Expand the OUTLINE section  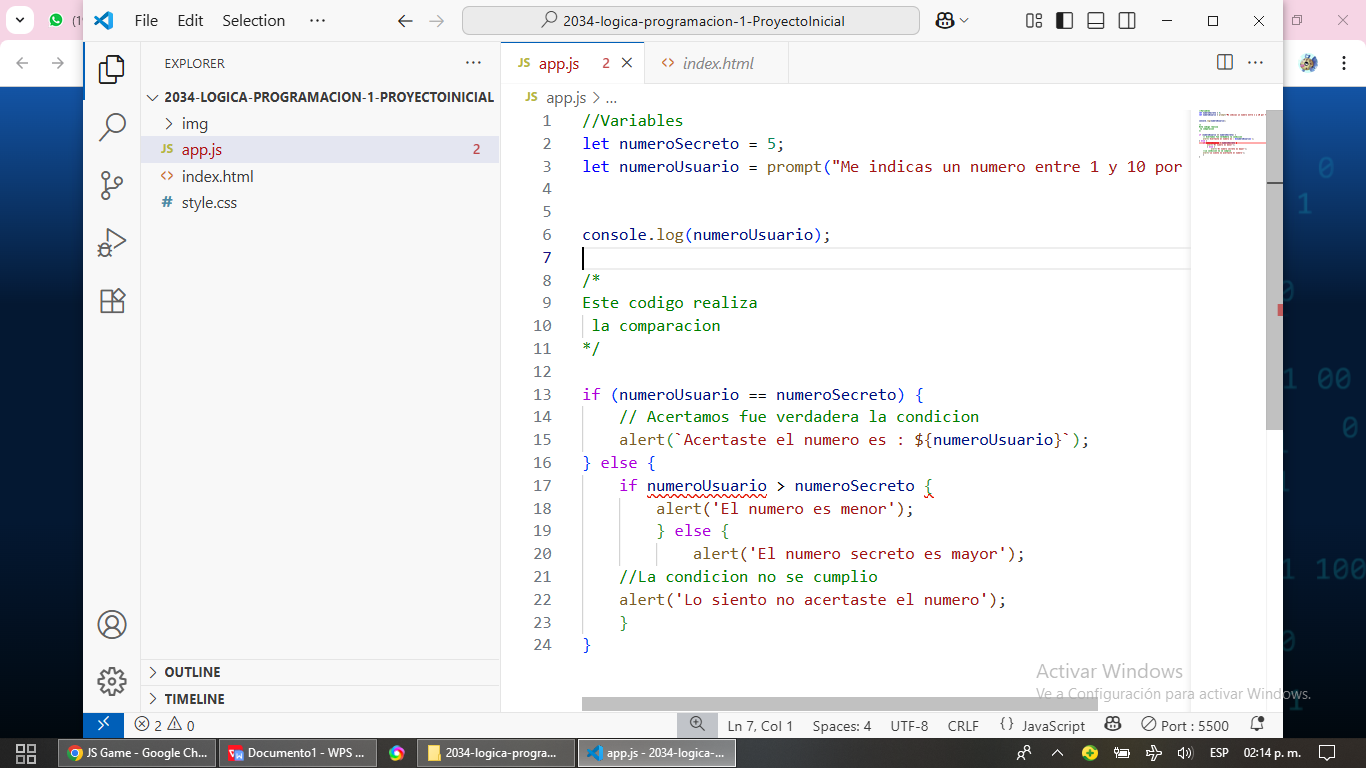pyautogui.click(x=320, y=672)
